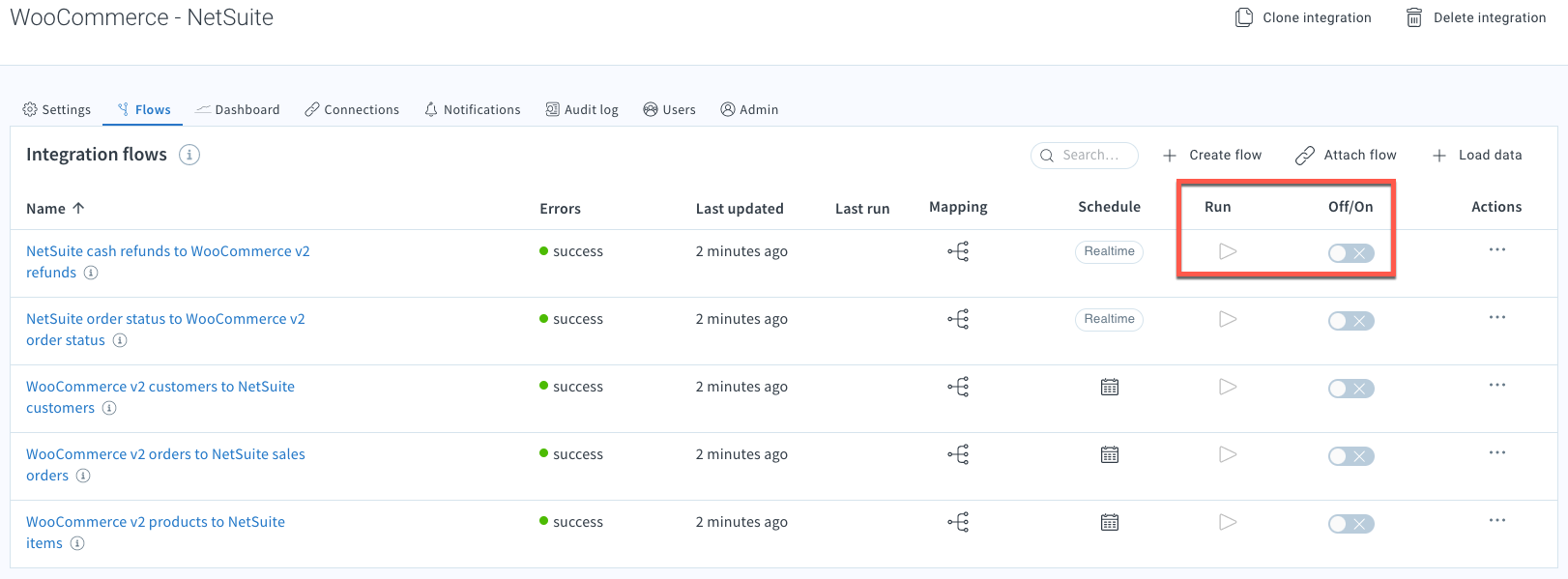1568x579 pixels.
Task: Open NetSuite cash refunds to WooCommerce flow
Action: (168, 262)
